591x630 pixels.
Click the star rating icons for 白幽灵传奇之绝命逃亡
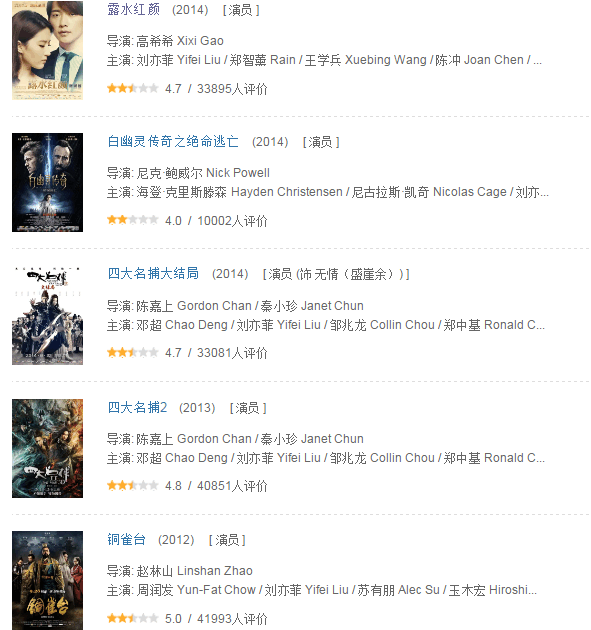click(133, 220)
